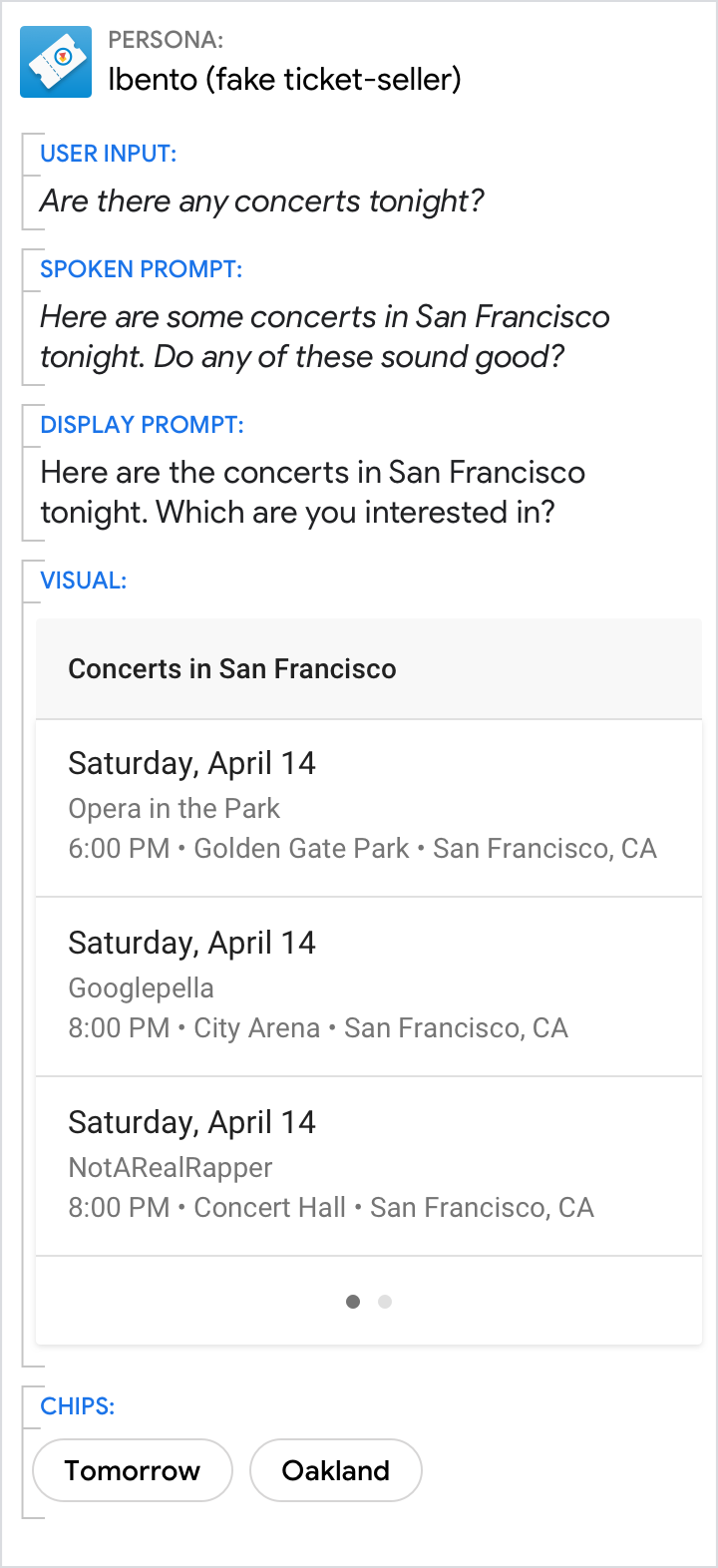Click the VISUAL section label
Image resolution: width=718 pixels, height=1568 pixels.
point(83,581)
